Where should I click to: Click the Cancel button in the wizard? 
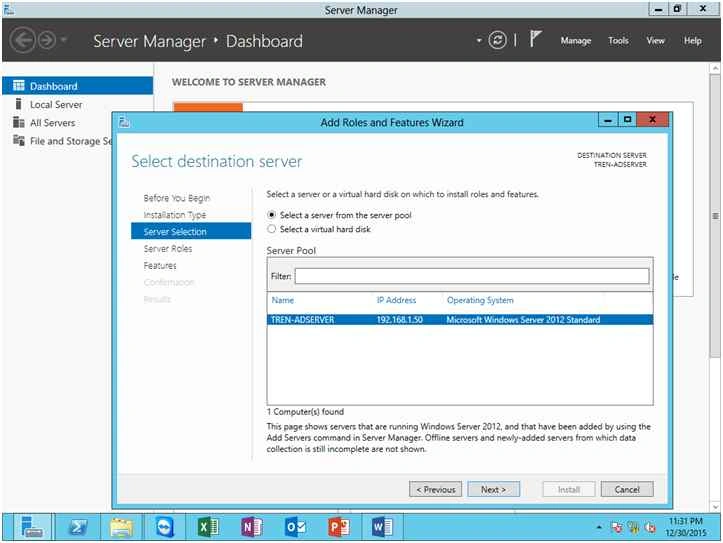point(627,490)
